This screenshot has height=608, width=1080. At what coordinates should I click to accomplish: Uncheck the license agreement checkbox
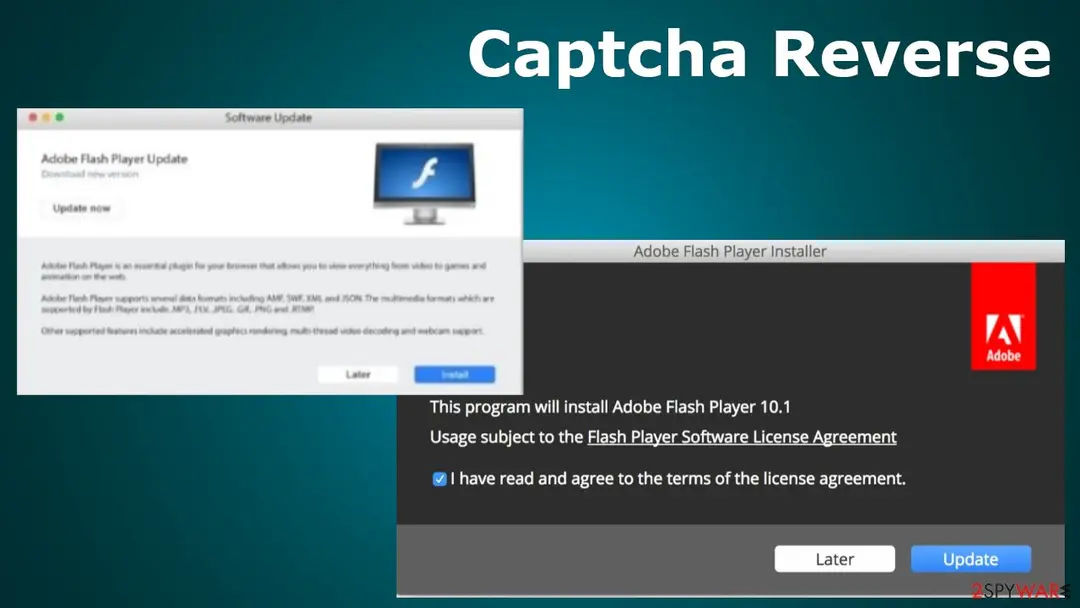click(x=439, y=479)
